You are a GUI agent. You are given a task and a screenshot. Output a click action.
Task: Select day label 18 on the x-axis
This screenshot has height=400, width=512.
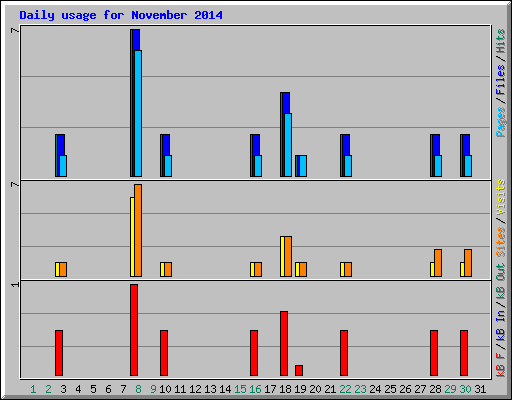[x=285, y=389]
